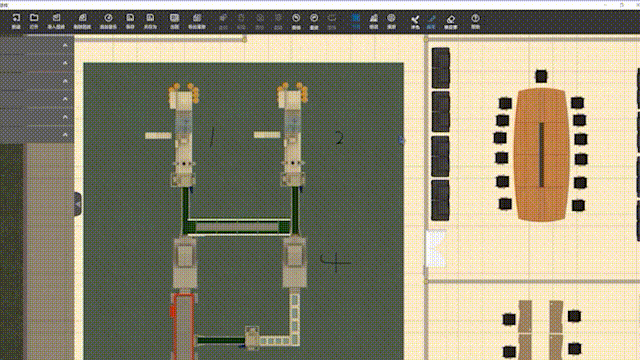The height and width of the screenshot is (360, 640).
Task: Collapse the first left panel section chevron
Action: pos(65,45)
